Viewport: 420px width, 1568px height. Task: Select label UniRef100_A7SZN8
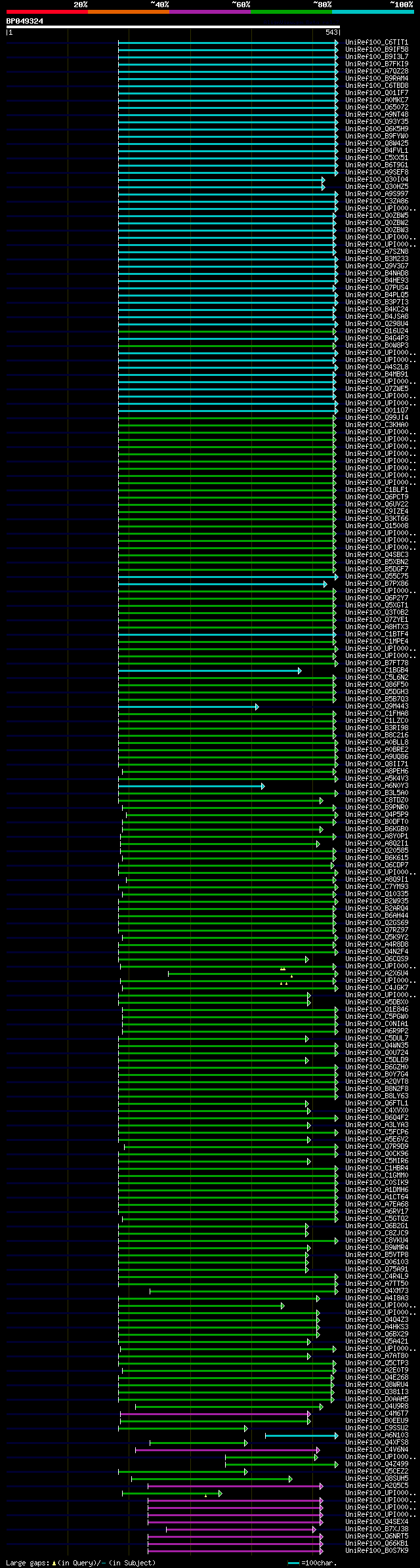377,251
